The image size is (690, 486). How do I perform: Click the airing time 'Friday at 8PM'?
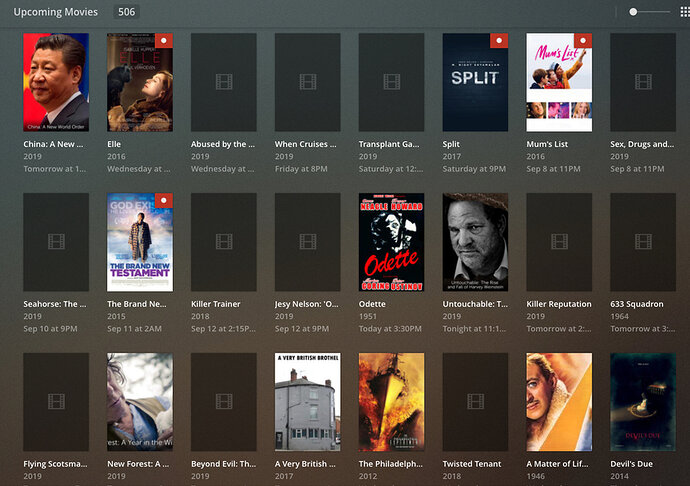[301, 169]
